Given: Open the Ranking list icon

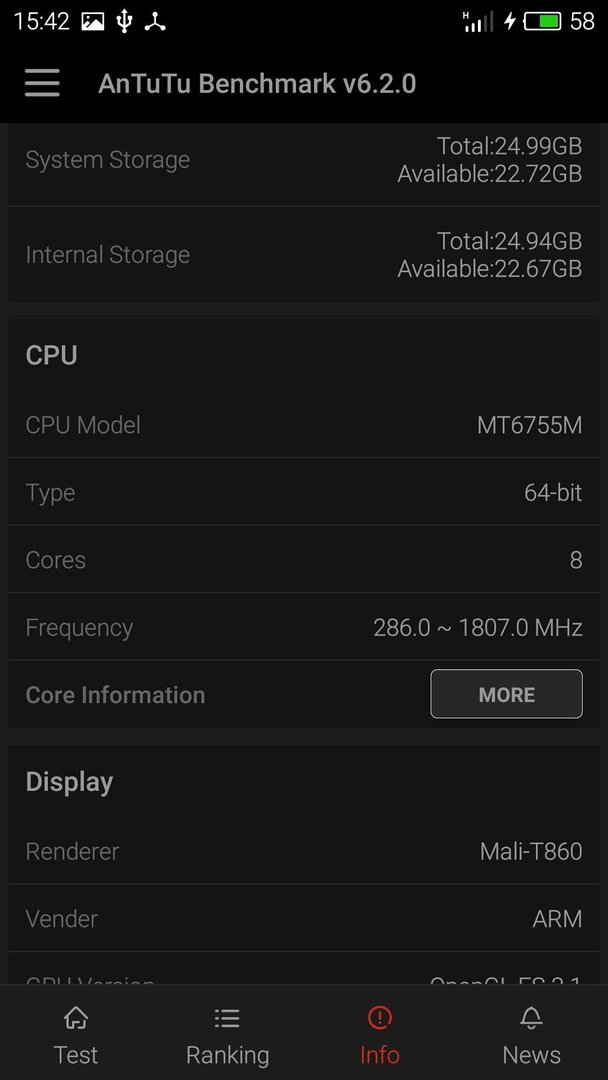Looking at the screenshot, I should point(227,1017).
